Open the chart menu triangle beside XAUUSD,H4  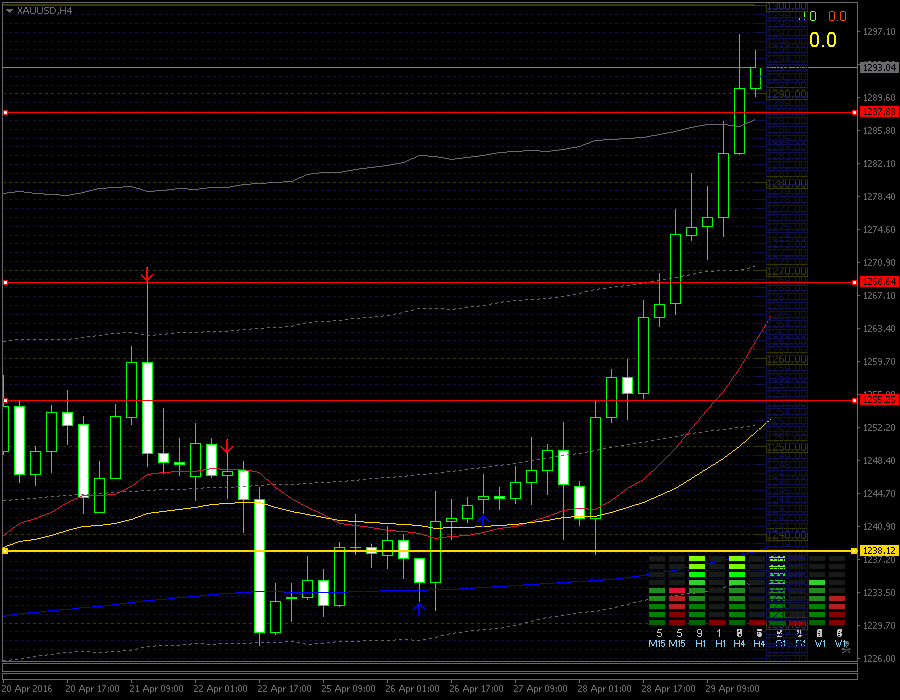tap(9, 11)
